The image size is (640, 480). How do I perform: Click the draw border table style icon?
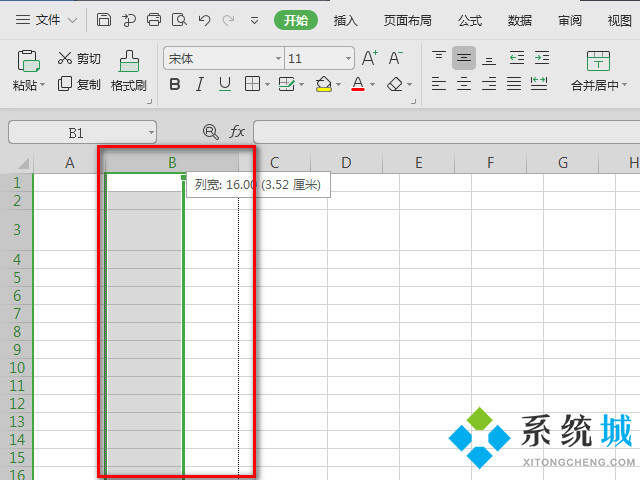pyautogui.click(x=286, y=84)
